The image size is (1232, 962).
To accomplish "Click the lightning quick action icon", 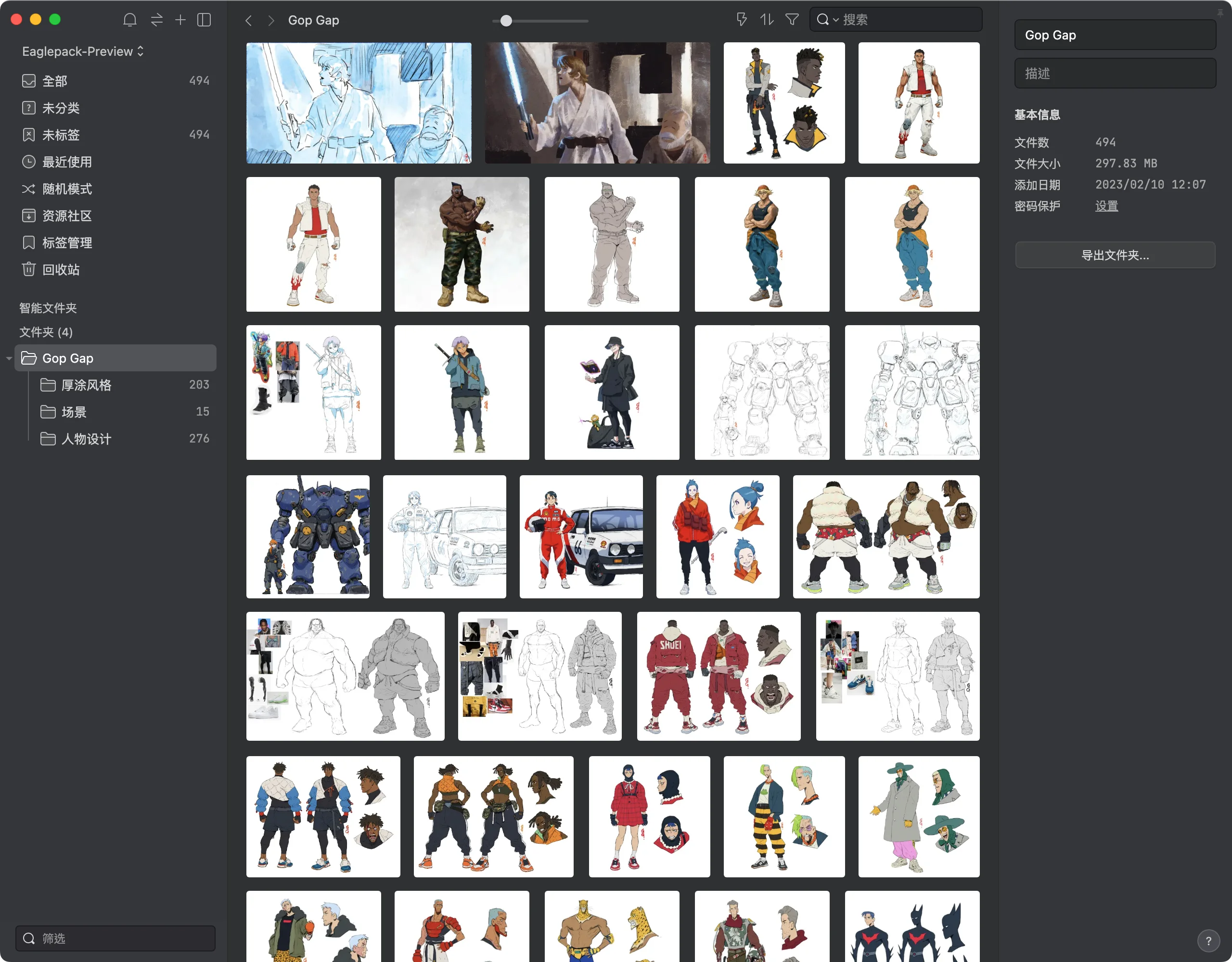I will click(x=742, y=20).
